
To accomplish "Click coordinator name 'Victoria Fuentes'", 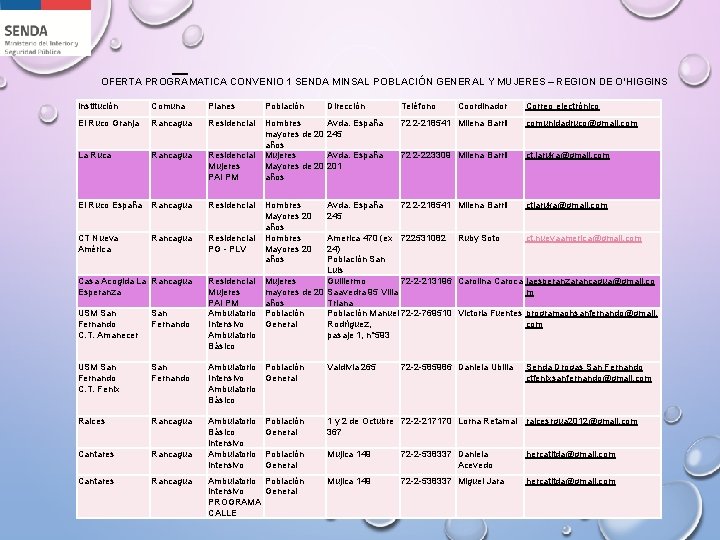I will click(x=490, y=314).
